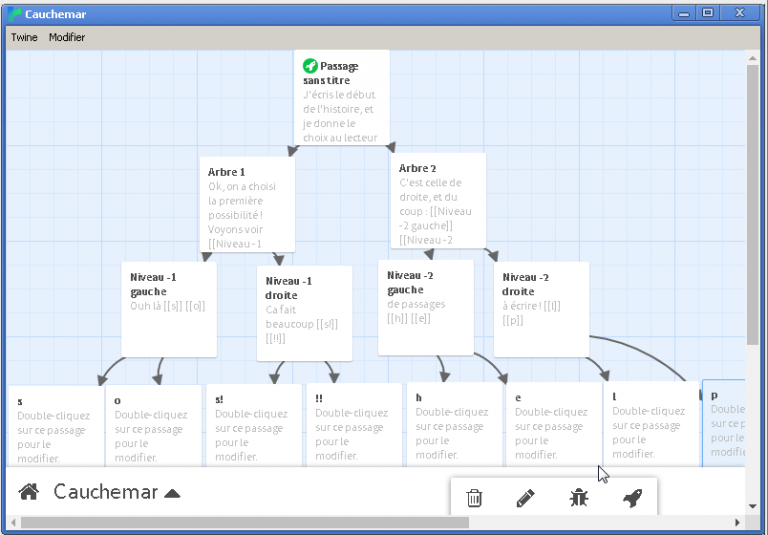Click the scroll up arrow
This screenshot has height=535, width=768.
[x=753, y=58]
